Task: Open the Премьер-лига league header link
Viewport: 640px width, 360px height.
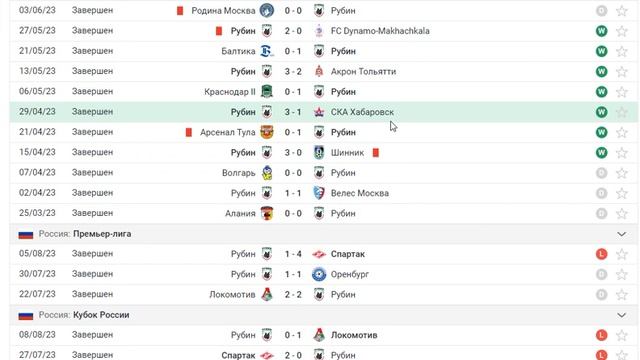Action: 102,234
